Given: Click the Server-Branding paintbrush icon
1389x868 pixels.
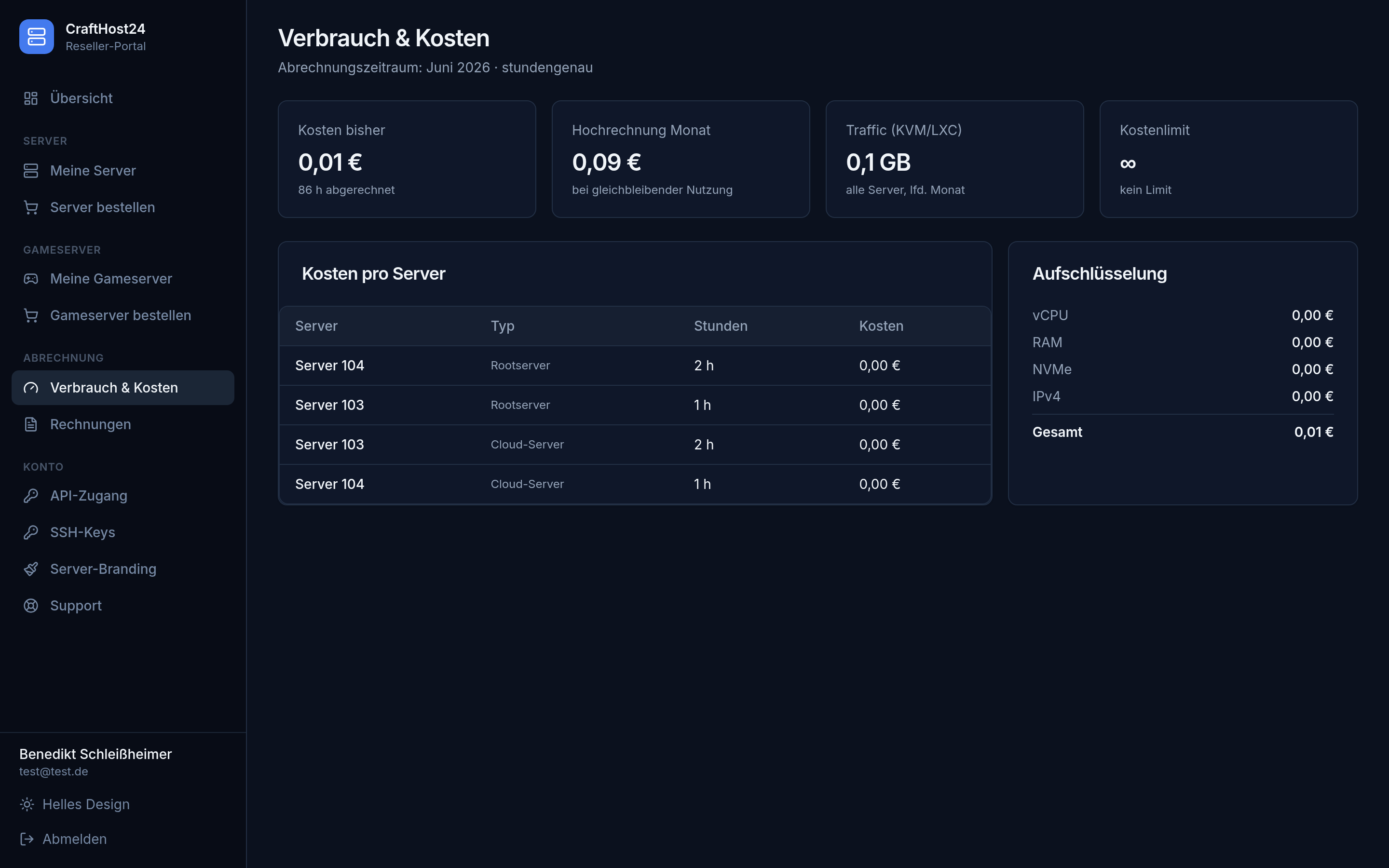Looking at the screenshot, I should point(31,569).
